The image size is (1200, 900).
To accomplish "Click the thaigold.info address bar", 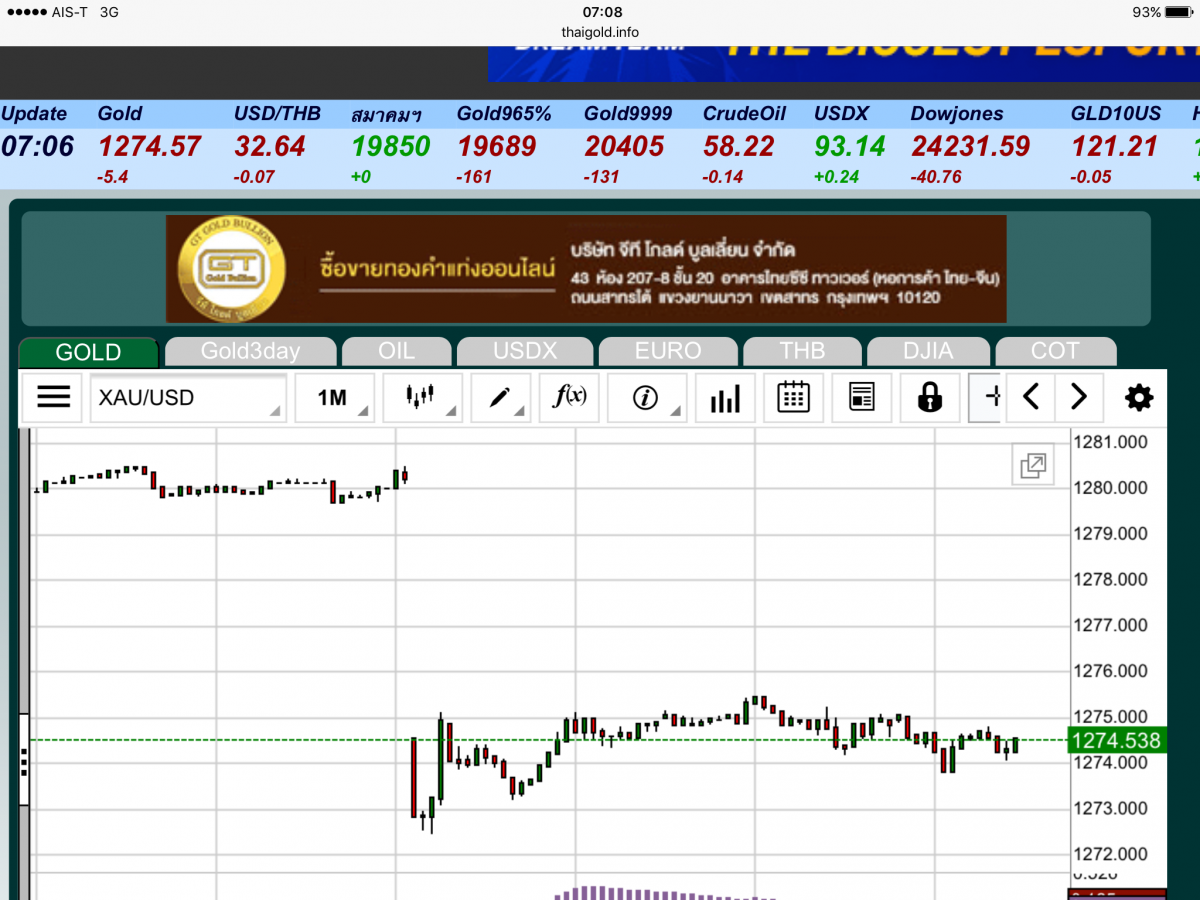I will coord(600,32).
